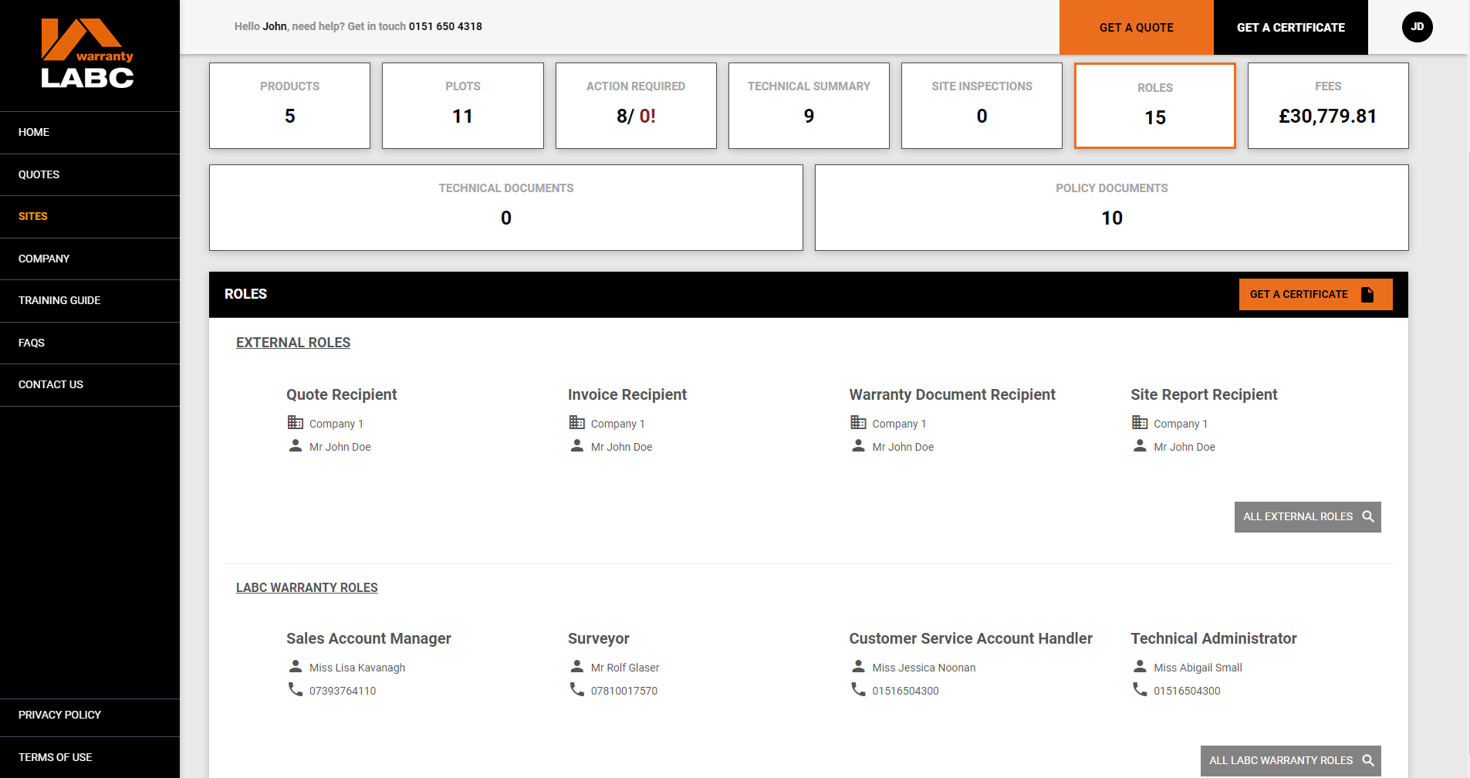1470x778 pixels.
Task: Show All External Roles
Action: click(1308, 517)
